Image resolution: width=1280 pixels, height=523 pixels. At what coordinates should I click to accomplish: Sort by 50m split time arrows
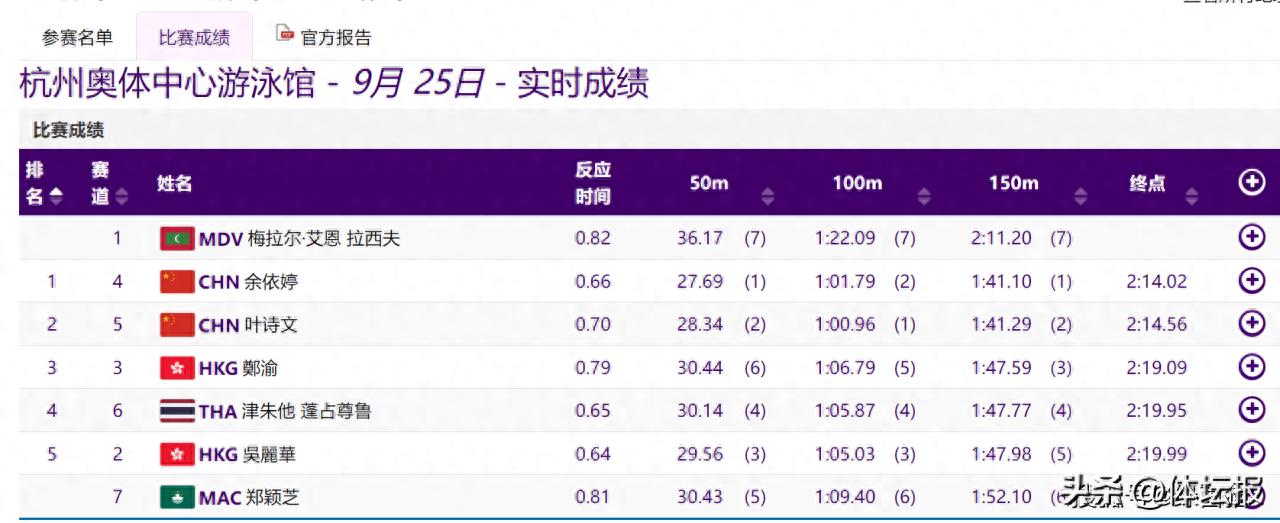(767, 197)
